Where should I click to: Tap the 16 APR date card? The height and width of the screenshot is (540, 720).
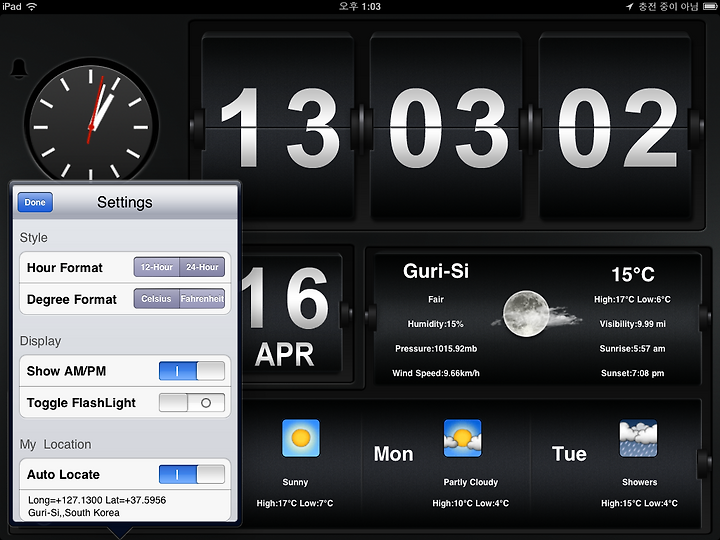pos(291,315)
